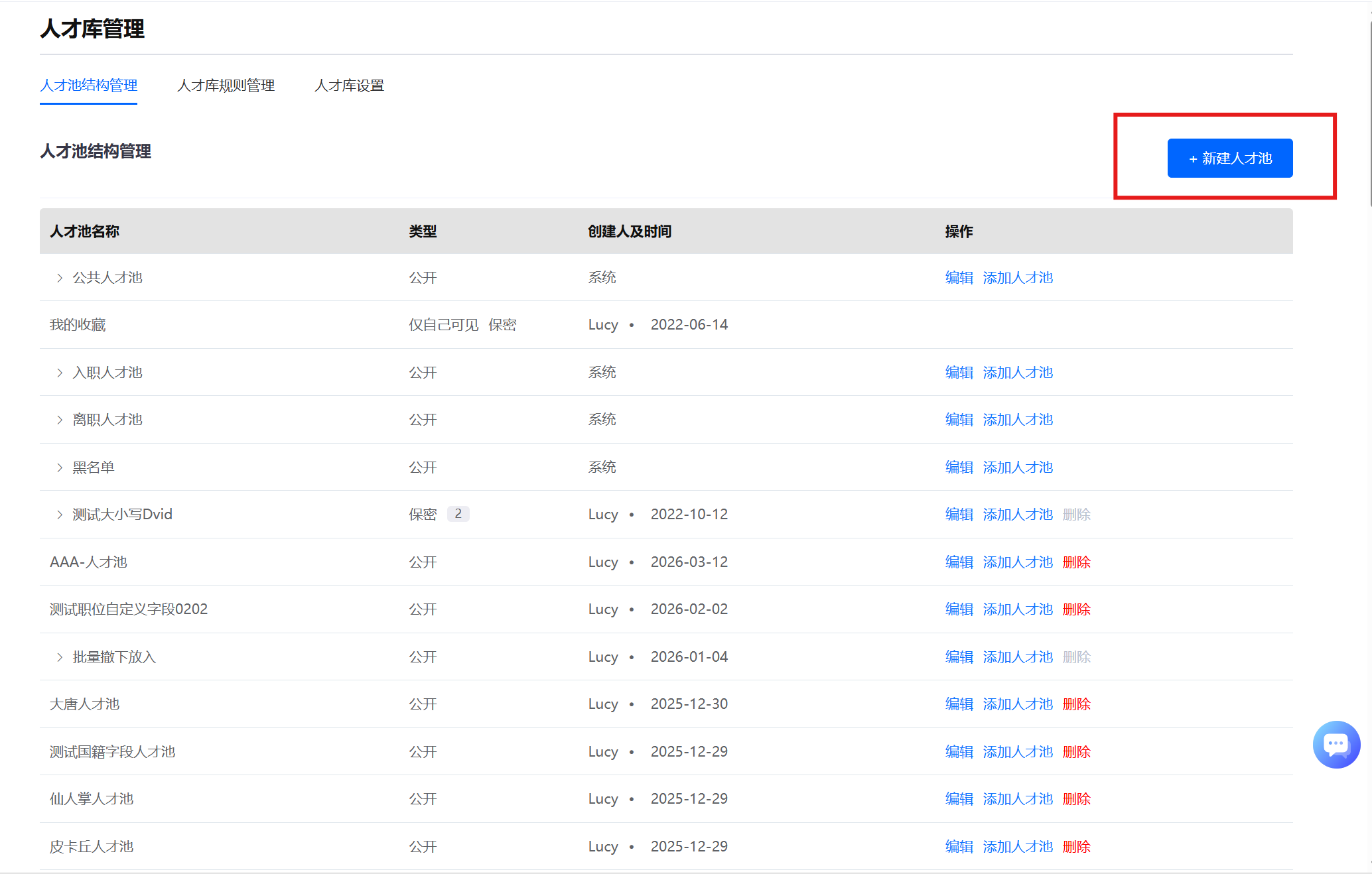Select the 我的收藏 row name
This screenshot has width=1372, height=874.
pos(78,325)
